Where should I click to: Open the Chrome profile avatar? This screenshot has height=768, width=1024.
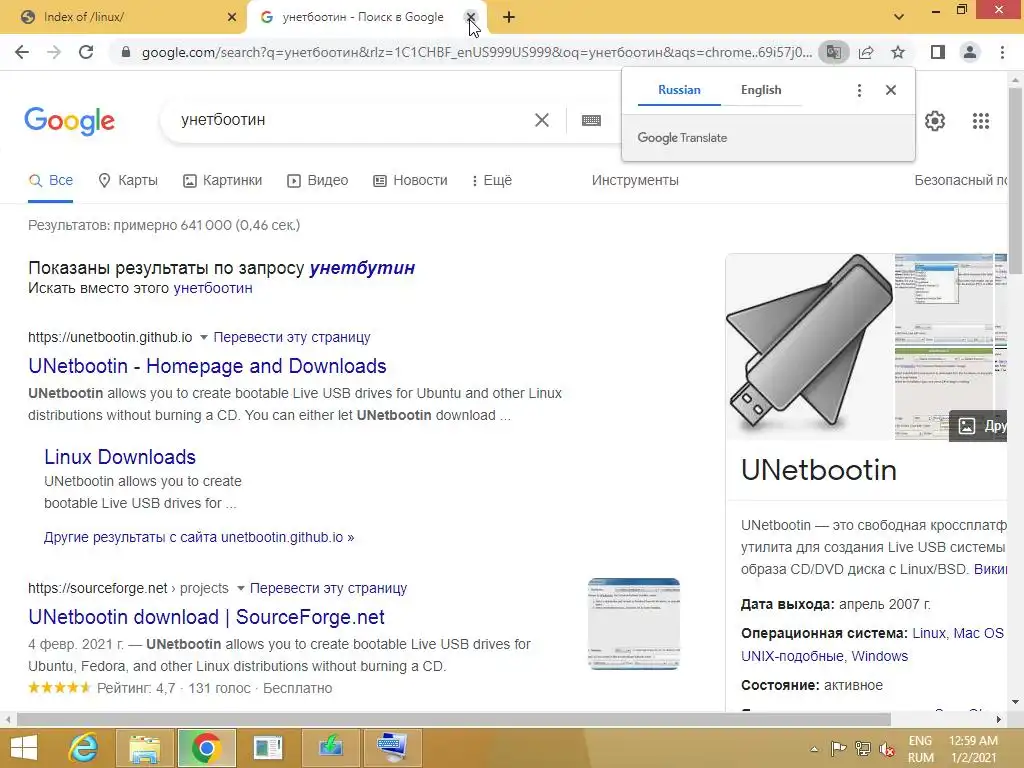970,52
